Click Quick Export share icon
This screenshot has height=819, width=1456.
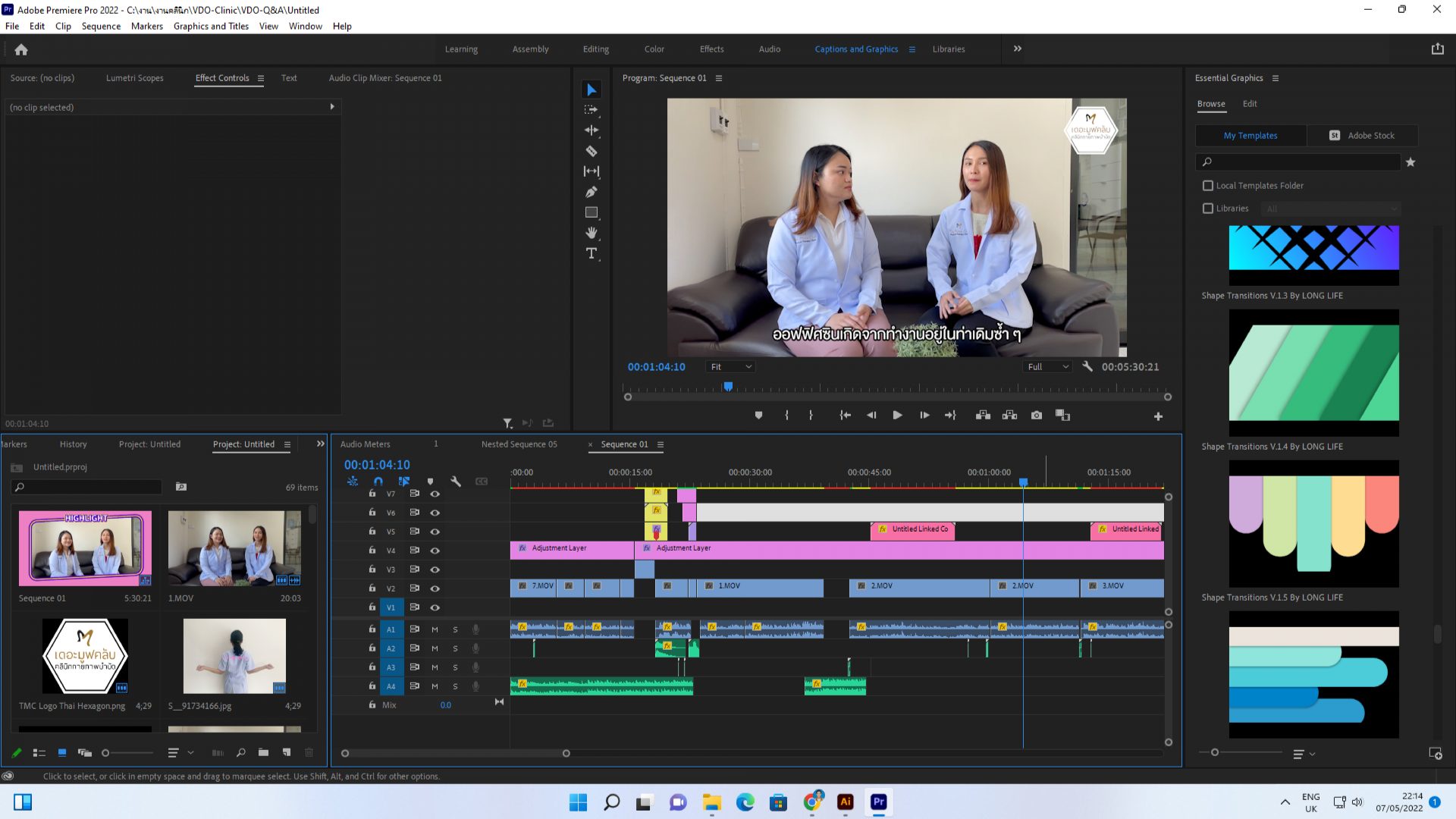pyautogui.click(x=1437, y=49)
